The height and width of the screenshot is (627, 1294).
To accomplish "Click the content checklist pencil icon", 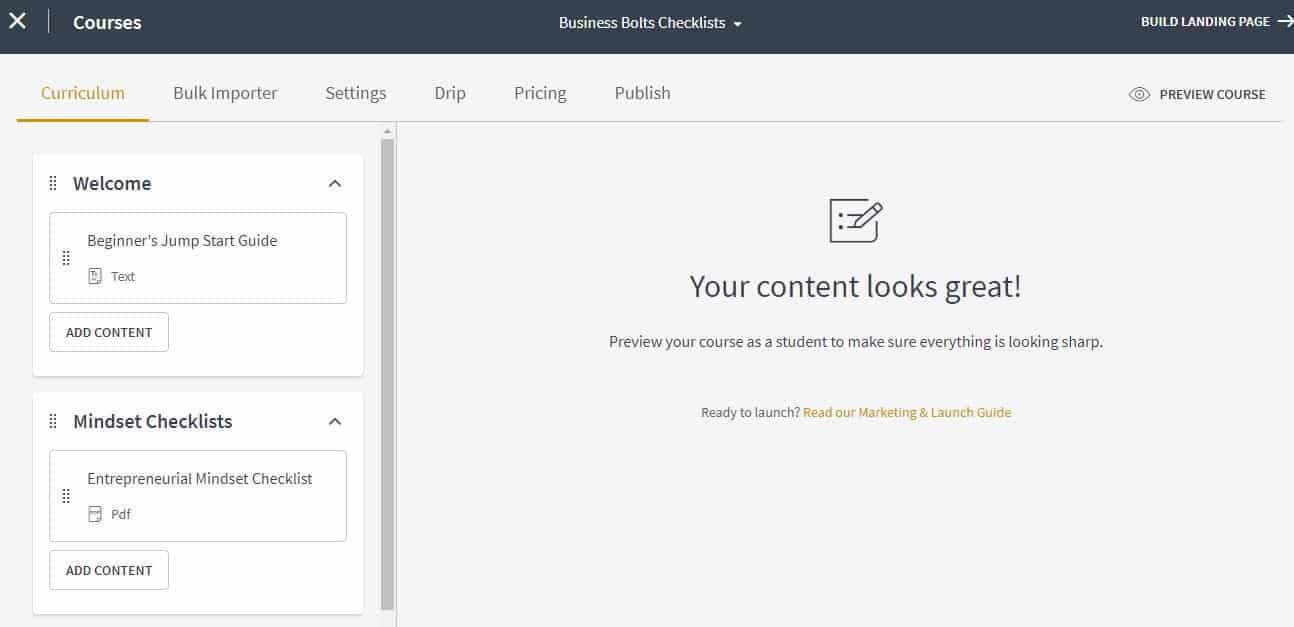I will (x=856, y=220).
